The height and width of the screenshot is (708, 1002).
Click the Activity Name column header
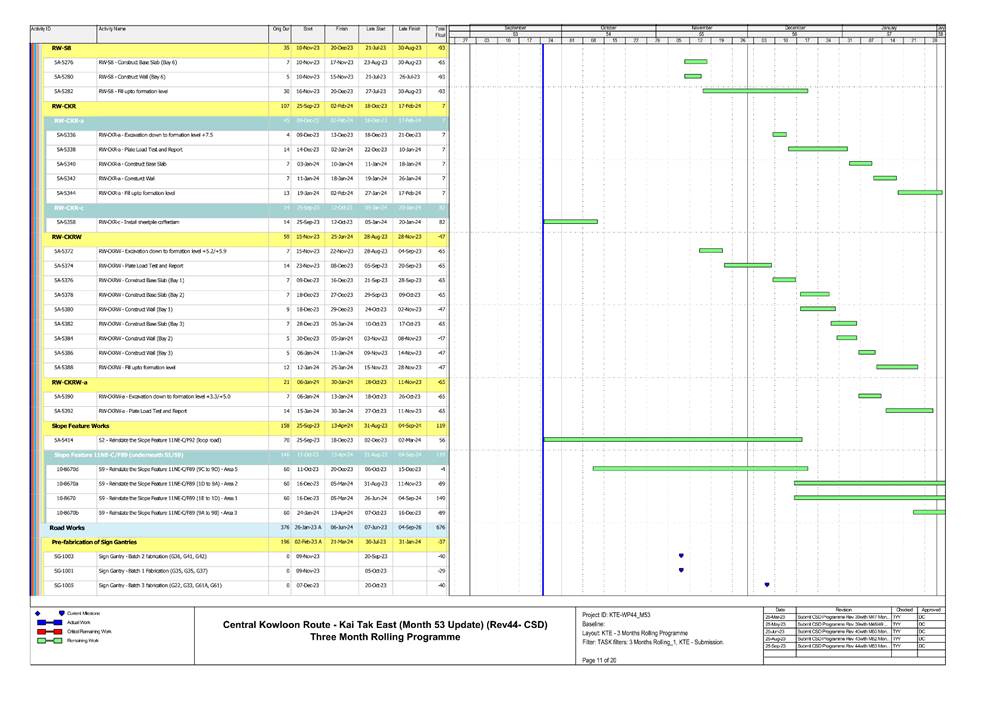pyautogui.click(x=112, y=31)
